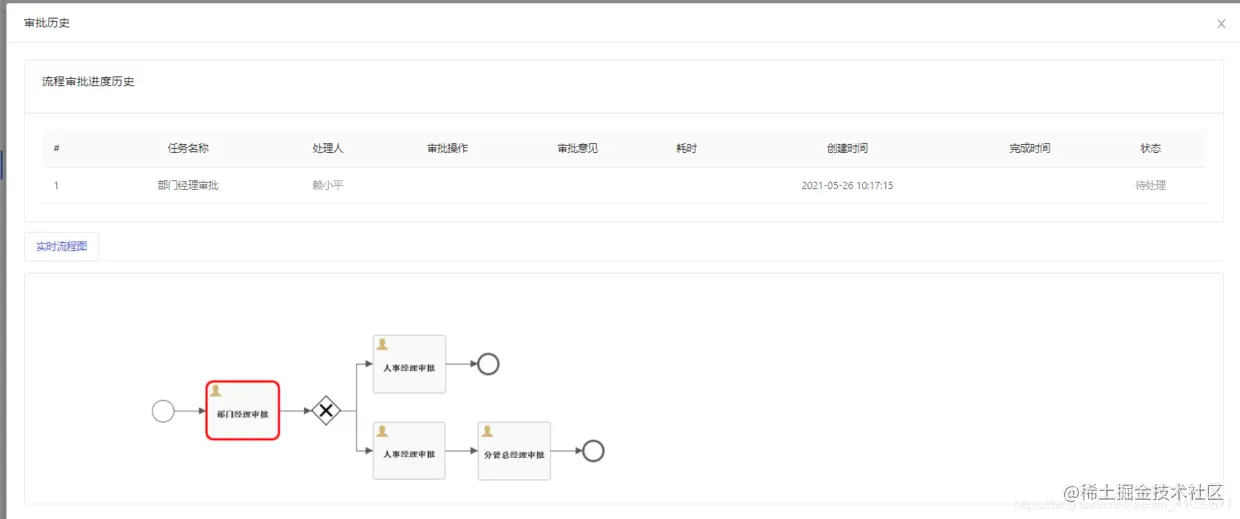
Task: Click the end event circle after 分管总经理审批
Action: pos(593,451)
